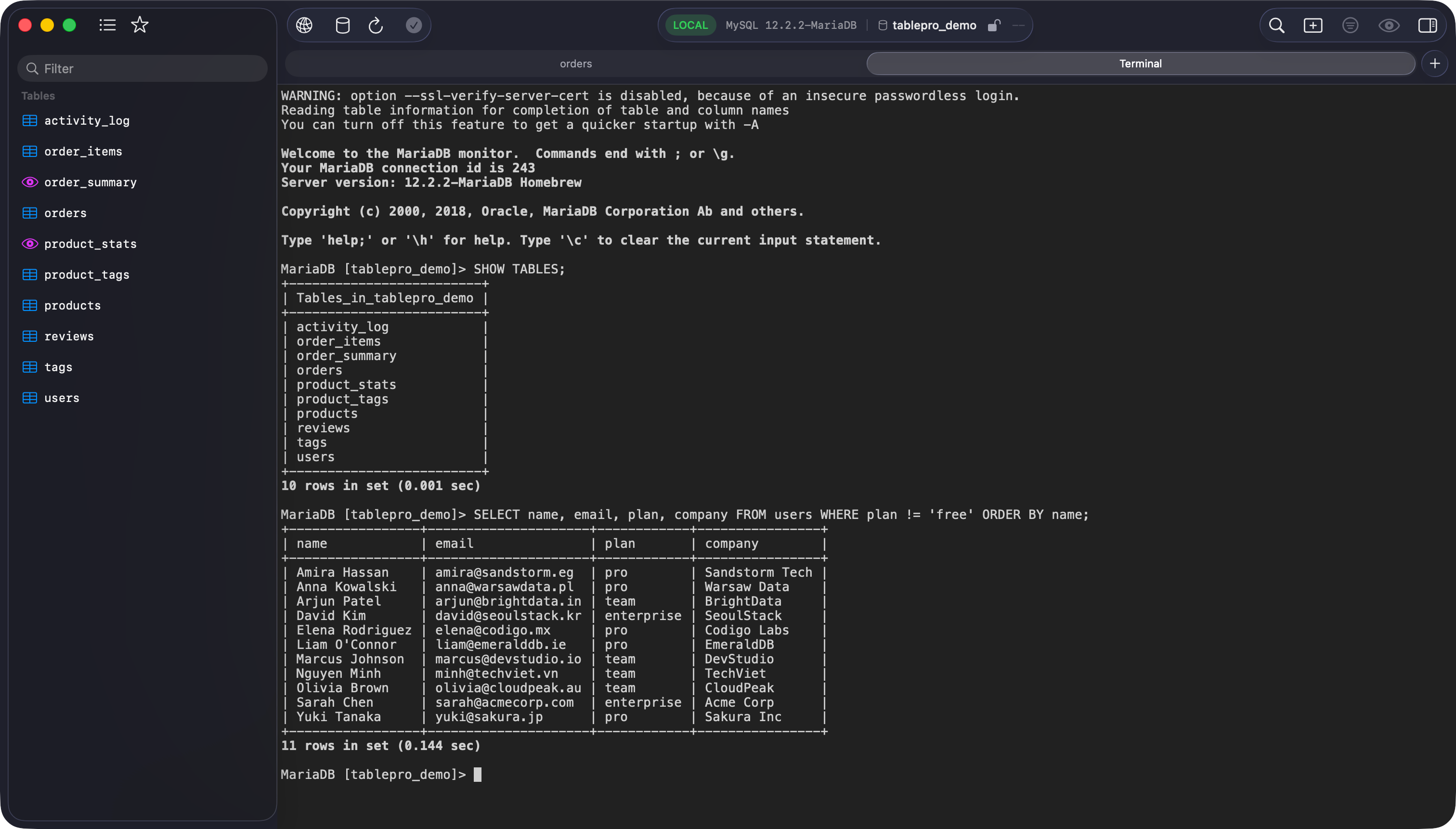Click 'sarah@acmecorp.com' in terminal output
The height and width of the screenshot is (829, 1456).
tap(504, 702)
